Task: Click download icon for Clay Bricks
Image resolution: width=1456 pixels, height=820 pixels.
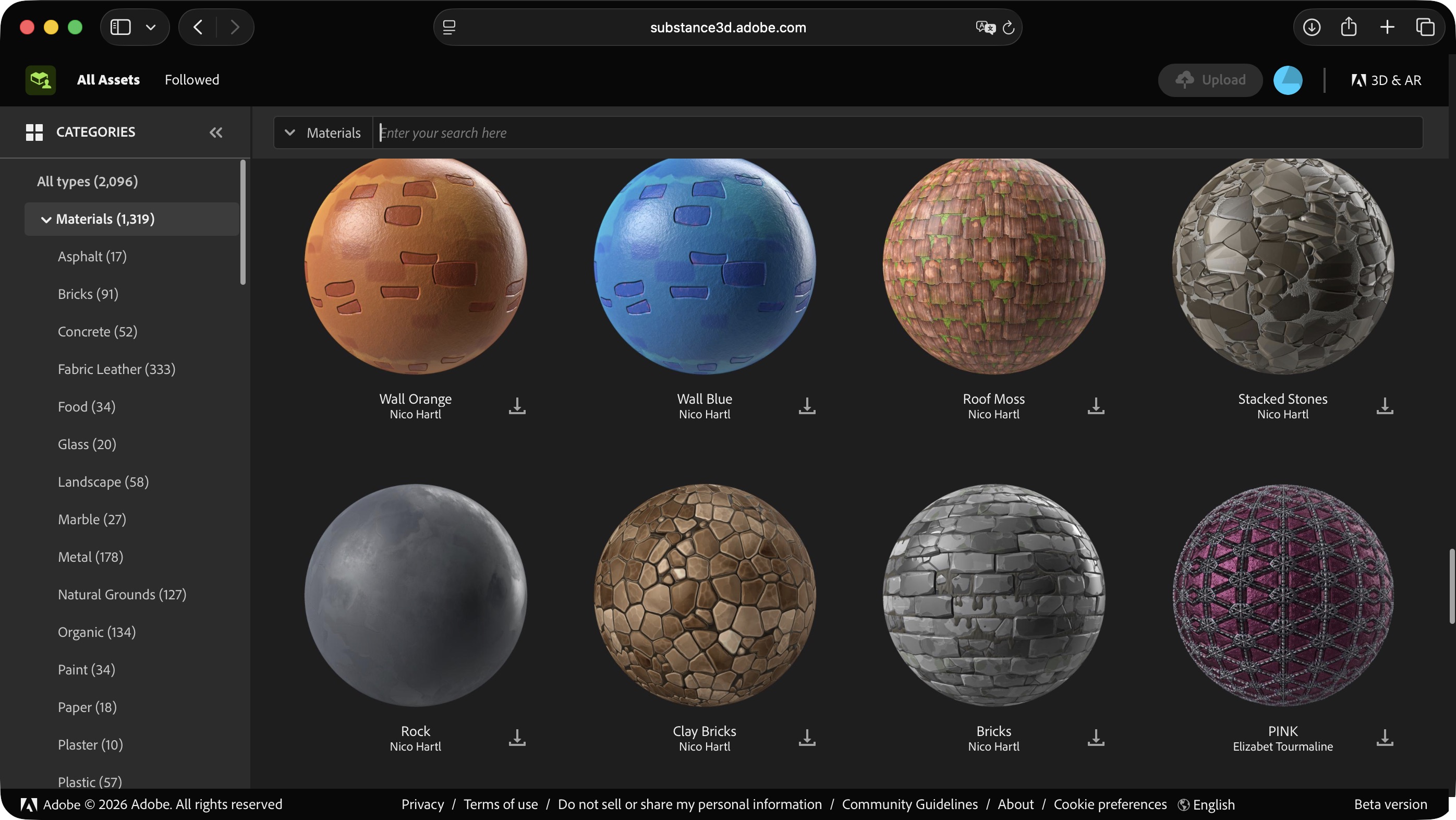Action: click(x=807, y=738)
